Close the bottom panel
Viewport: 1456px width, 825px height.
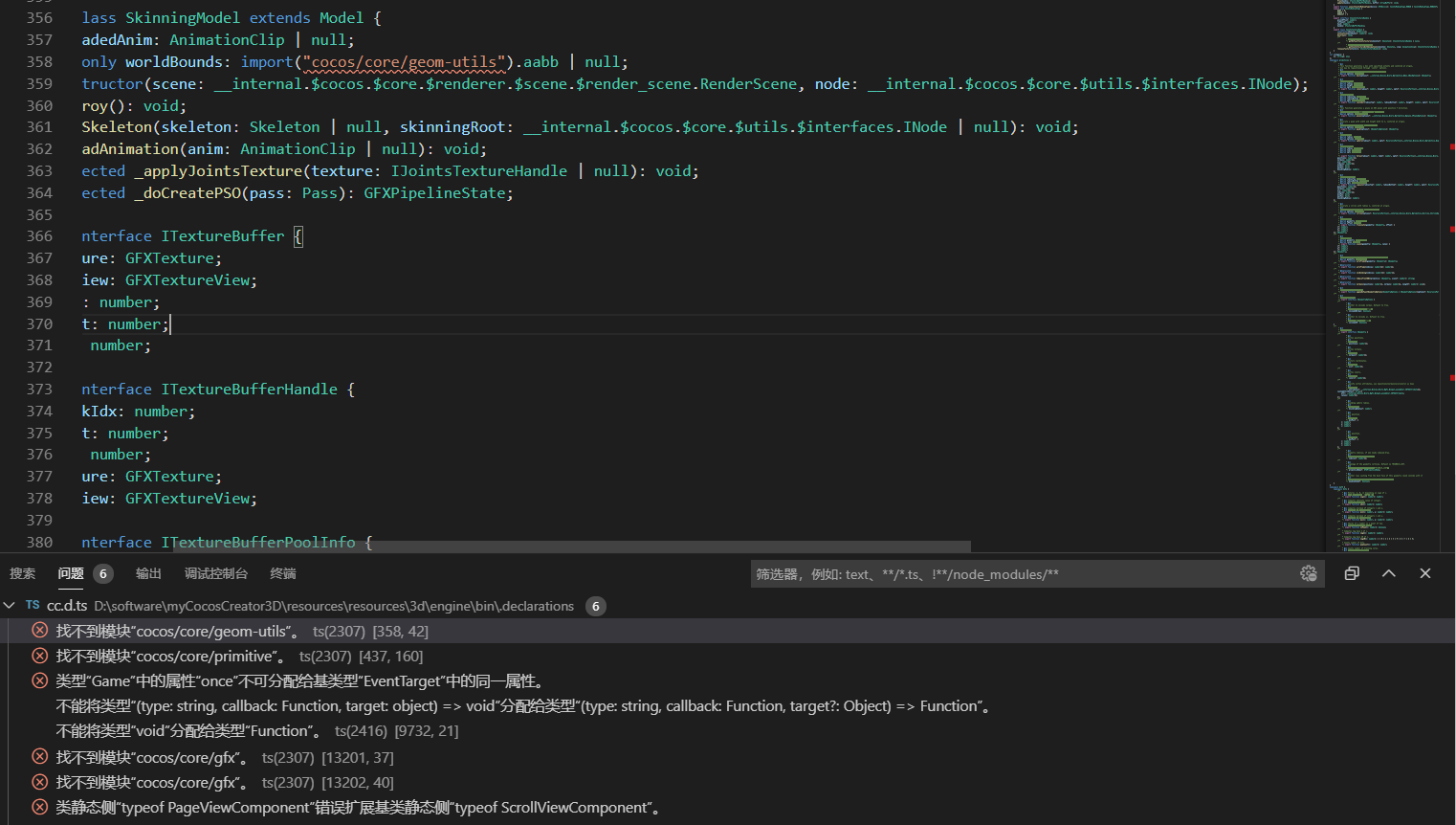[1425, 573]
